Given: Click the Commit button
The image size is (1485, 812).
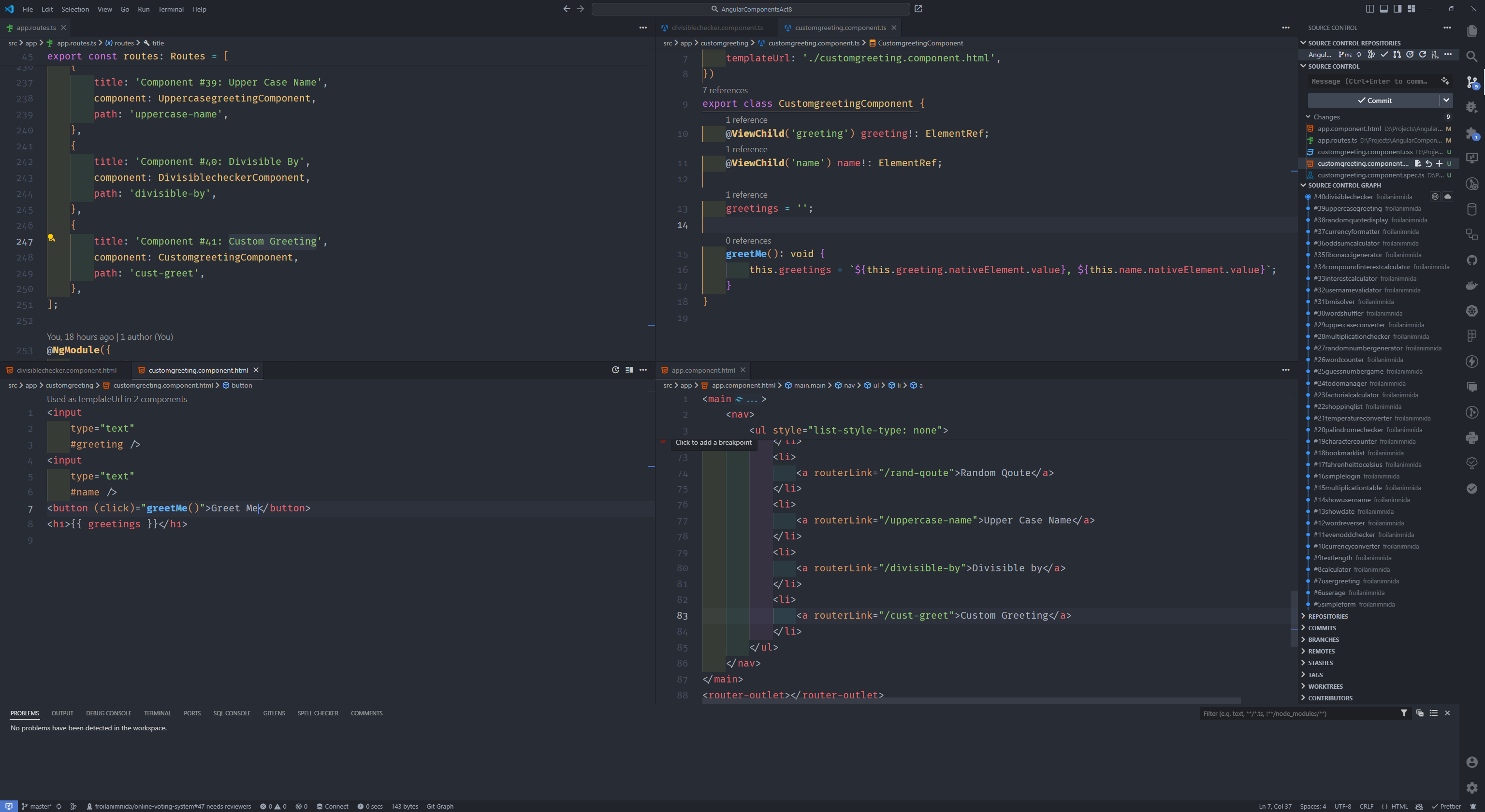Looking at the screenshot, I should pos(1374,100).
